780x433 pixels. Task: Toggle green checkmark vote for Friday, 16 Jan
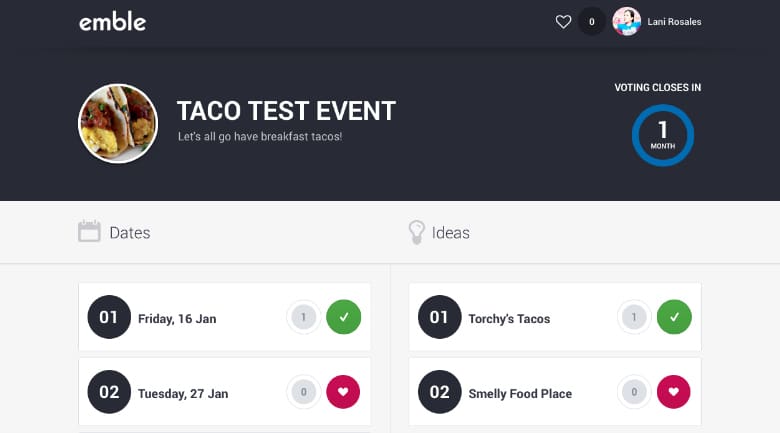click(343, 318)
